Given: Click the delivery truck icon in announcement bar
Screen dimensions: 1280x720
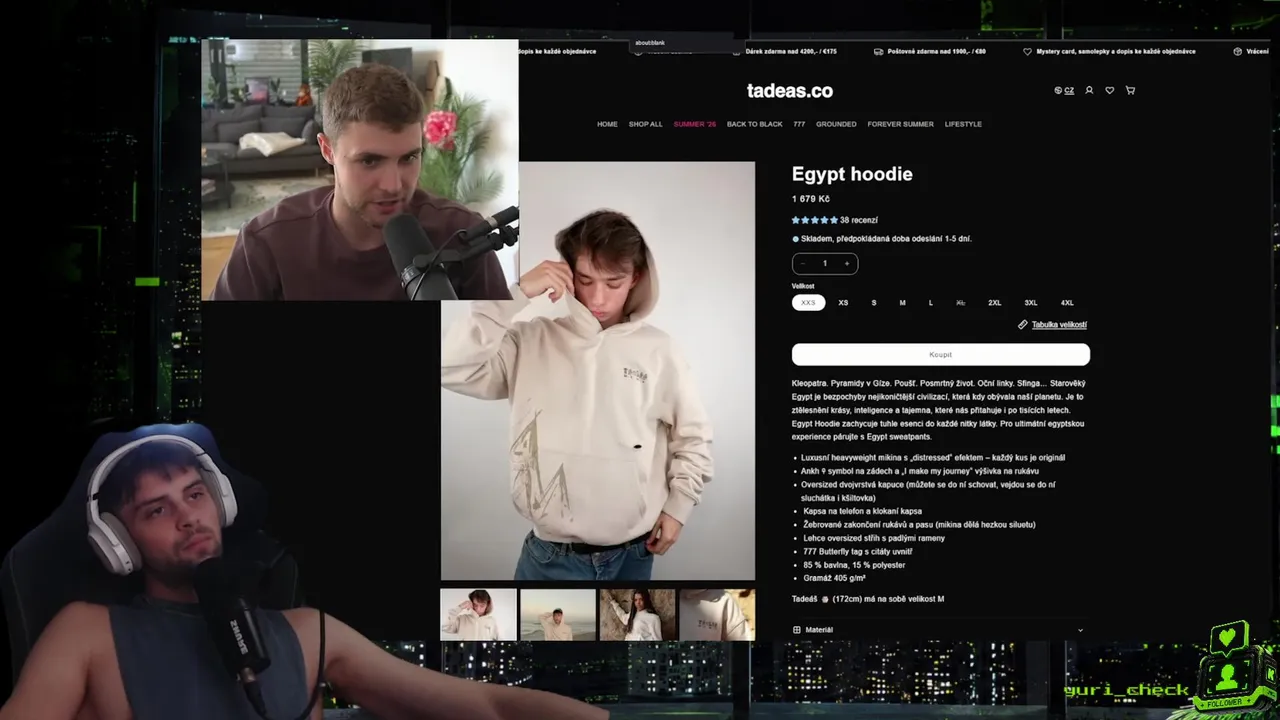Looking at the screenshot, I should pyautogui.click(x=878, y=51).
